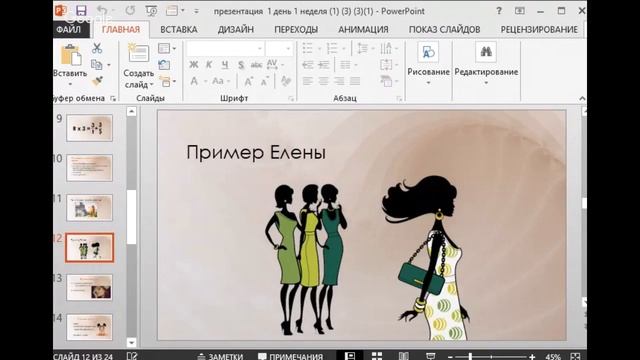This screenshot has height=360, width=640.
Task: Toggle ЗАМЕТКИ notes pane
Action: (220, 356)
